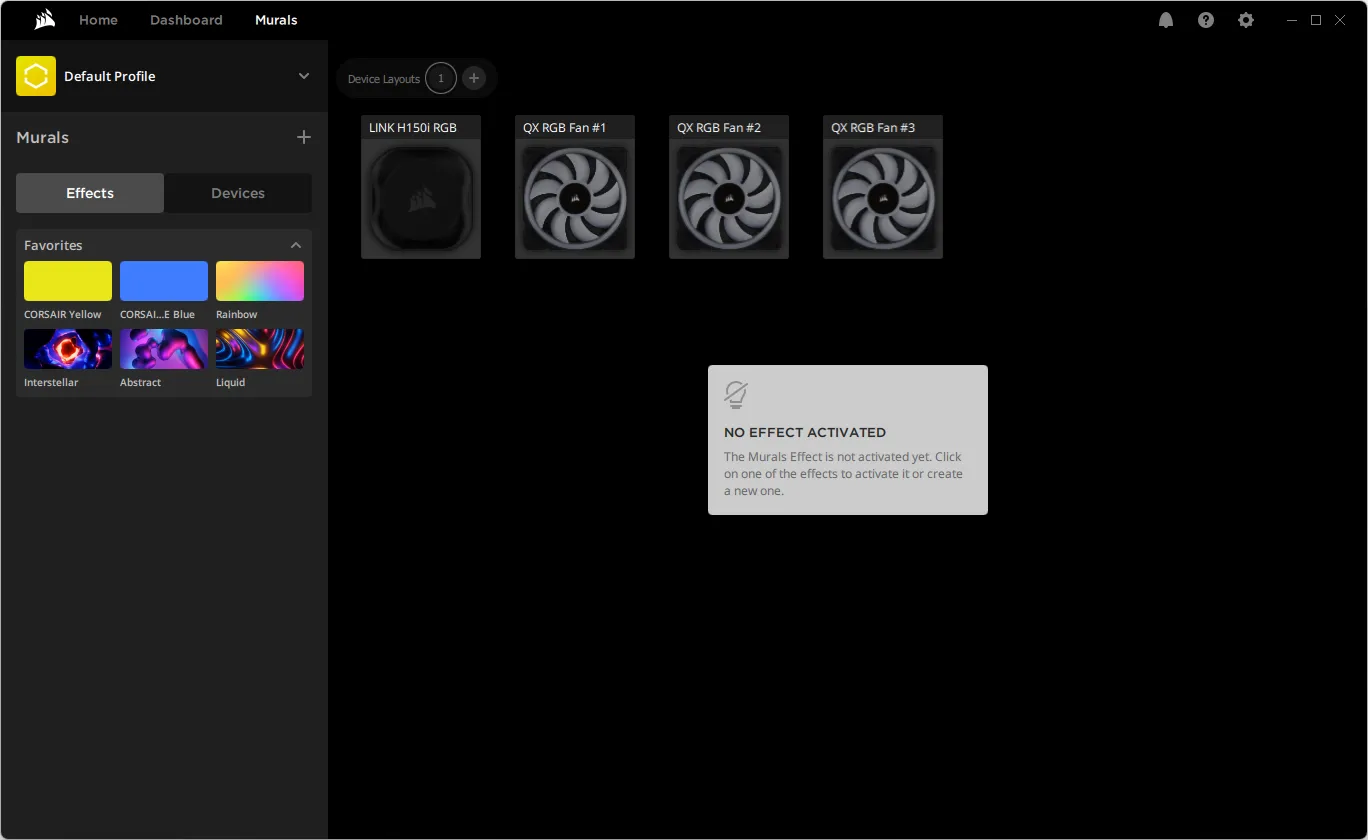Image resolution: width=1368 pixels, height=840 pixels.
Task: Switch to the Murals tab
Action: click(x=276, y=20)
